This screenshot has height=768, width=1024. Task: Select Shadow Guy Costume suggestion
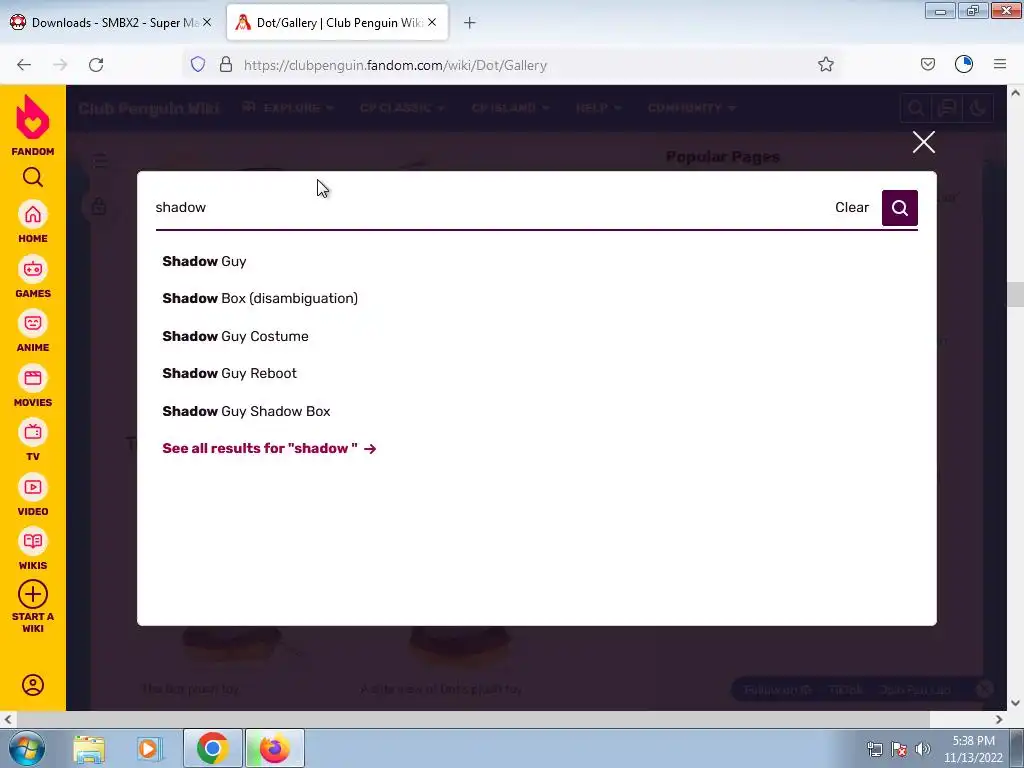tap(235, 336)
